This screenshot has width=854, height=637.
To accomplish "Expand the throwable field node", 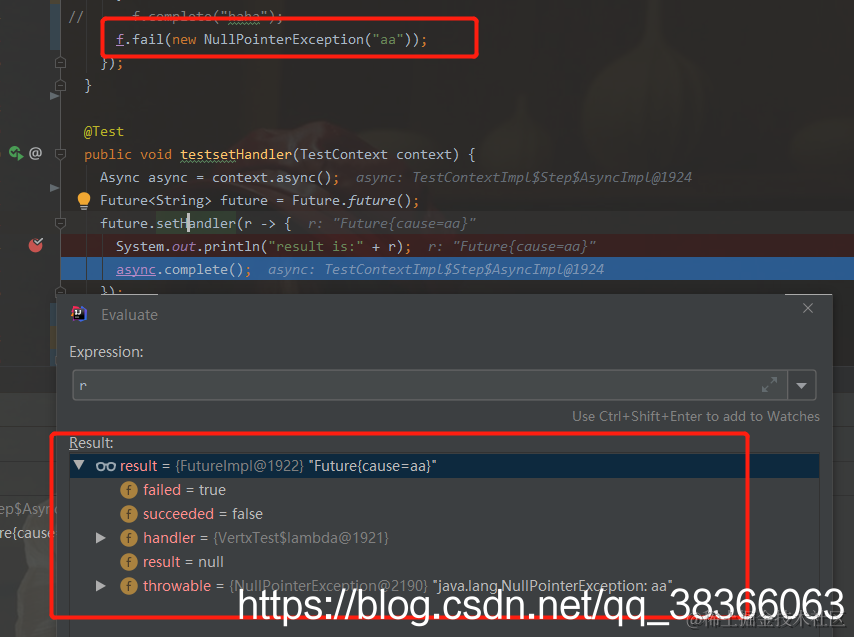I will 101,586.
